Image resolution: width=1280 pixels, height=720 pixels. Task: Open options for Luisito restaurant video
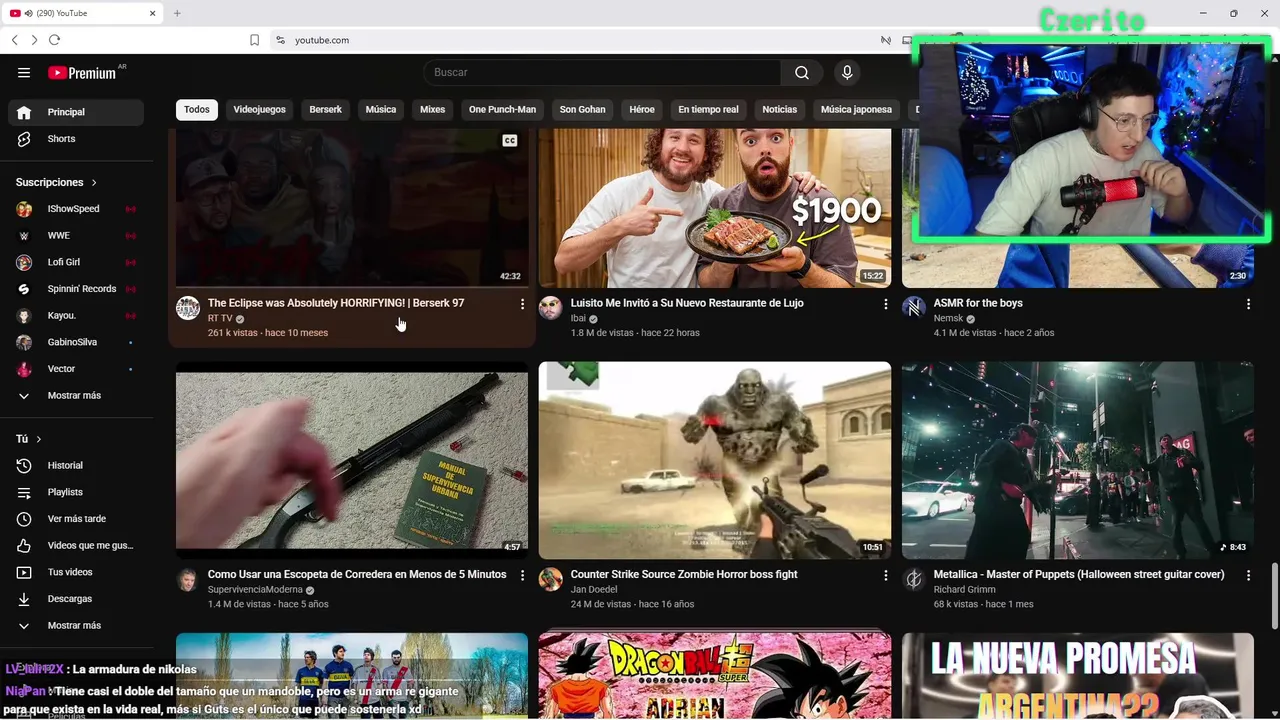885,304
